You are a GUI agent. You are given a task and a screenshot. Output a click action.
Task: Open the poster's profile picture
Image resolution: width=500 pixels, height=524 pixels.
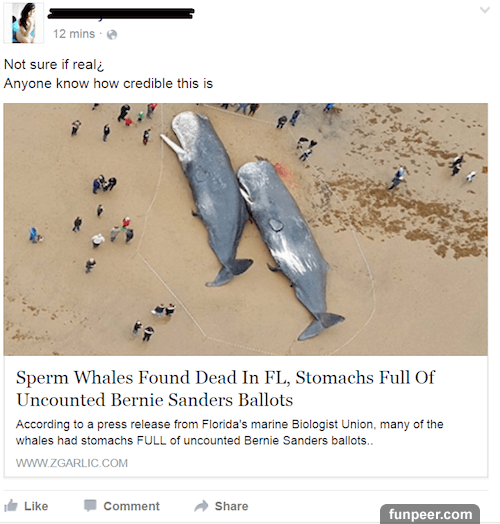click(23, 23)
